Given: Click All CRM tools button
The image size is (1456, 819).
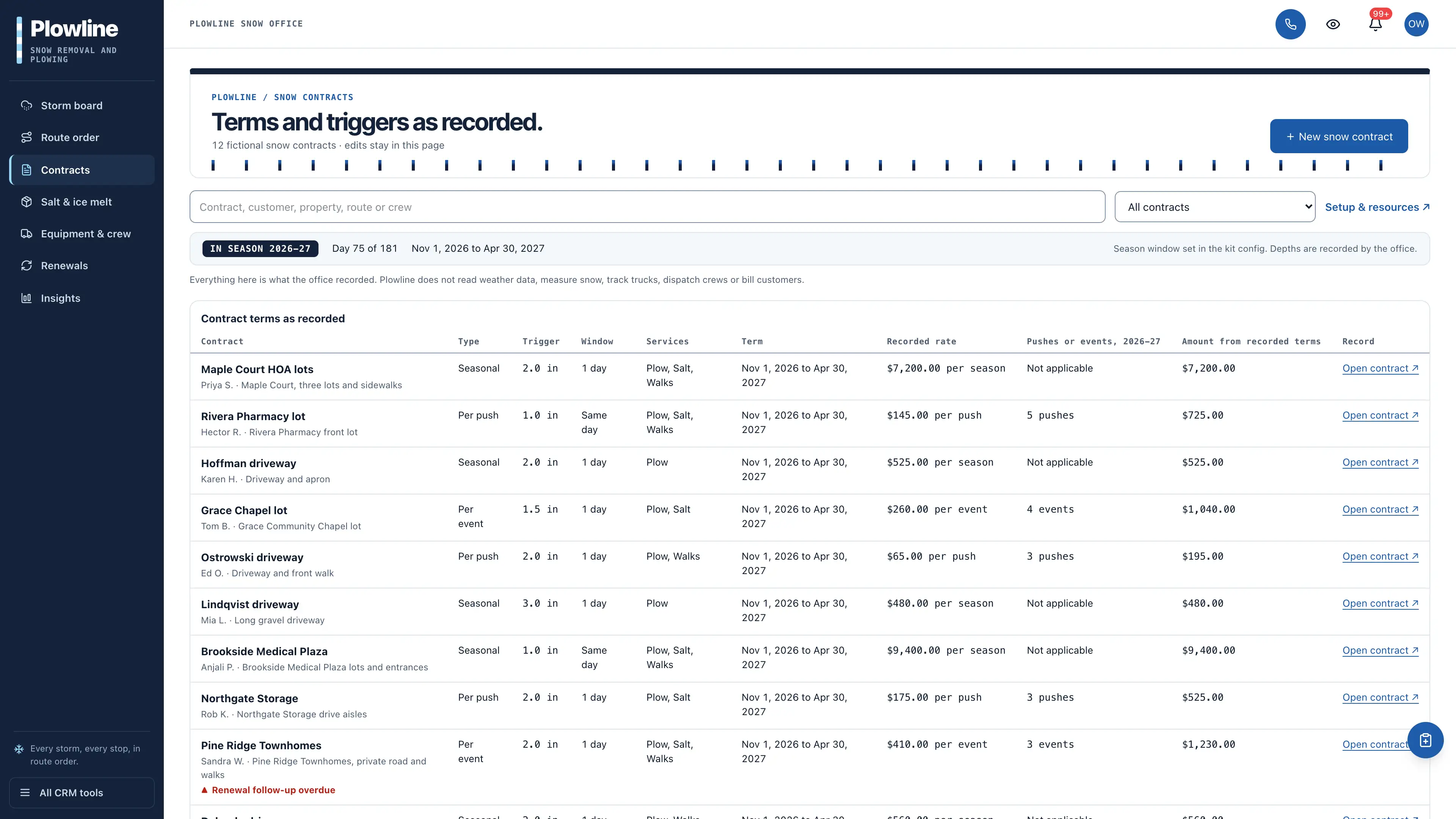Looking at the screenshot, I should [x=82, y=792].
